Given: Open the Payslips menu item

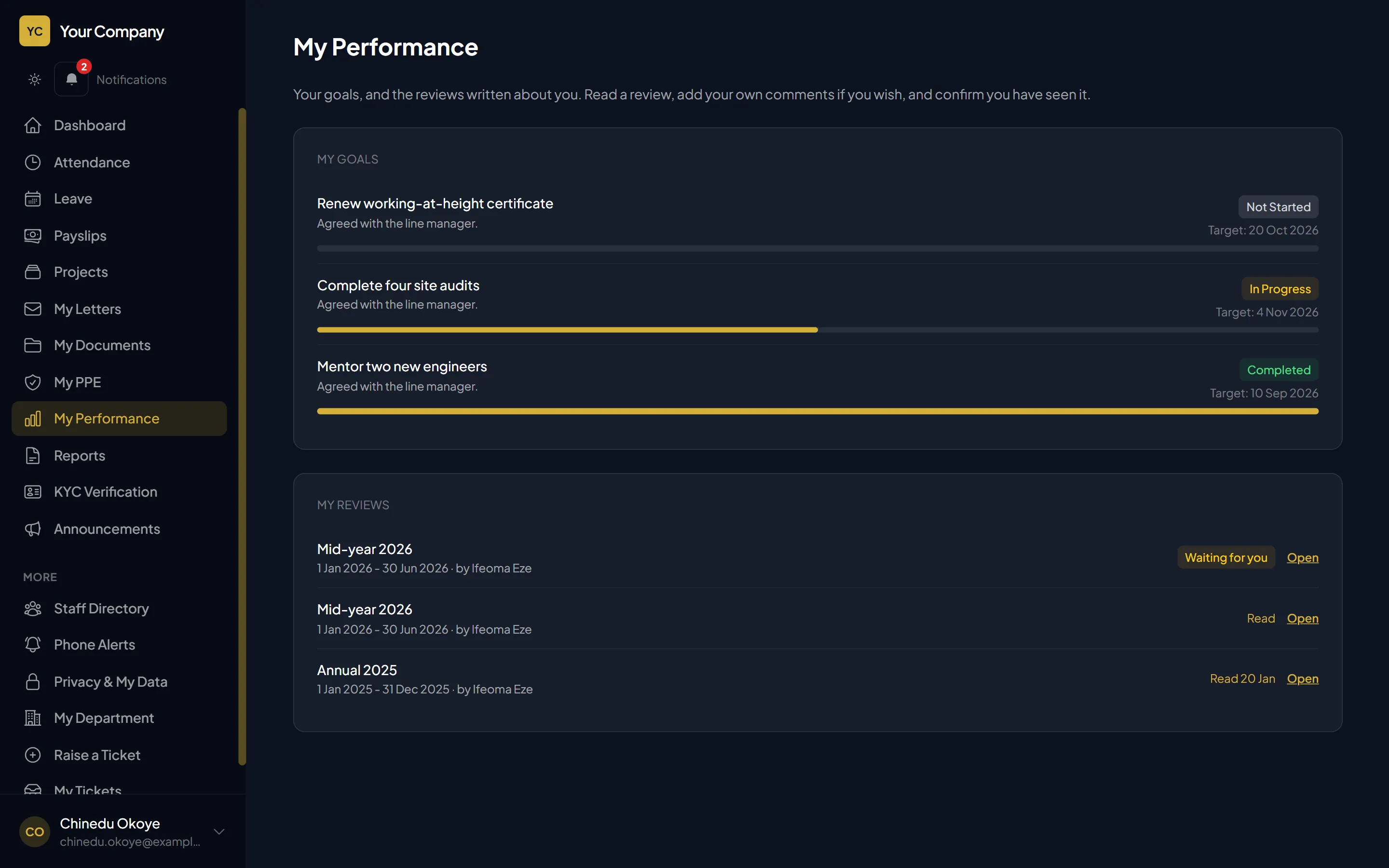Looking at the screenshot, I should coord(119,235).
